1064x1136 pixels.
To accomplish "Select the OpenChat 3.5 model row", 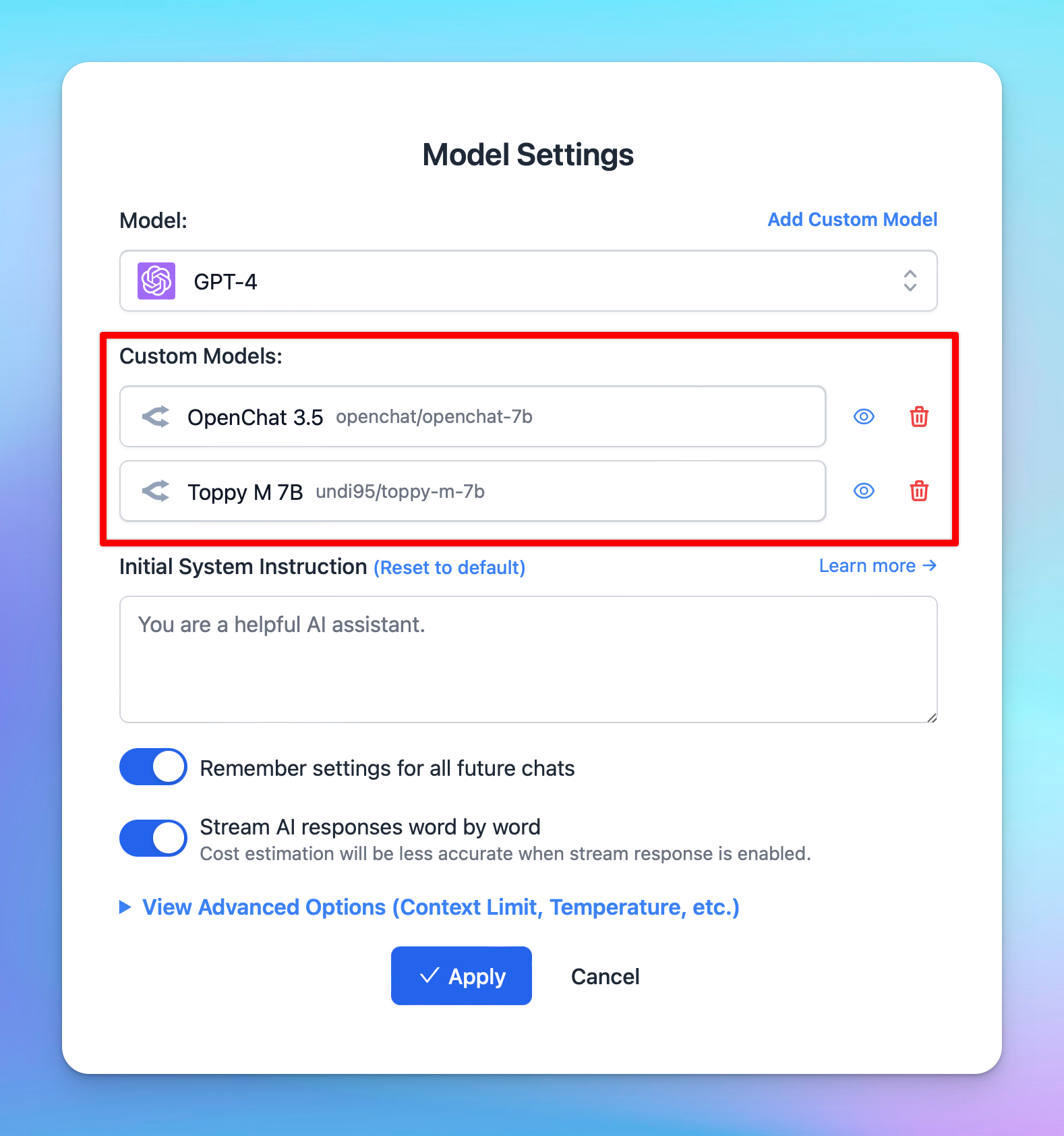I will click(x=473, y=416).
